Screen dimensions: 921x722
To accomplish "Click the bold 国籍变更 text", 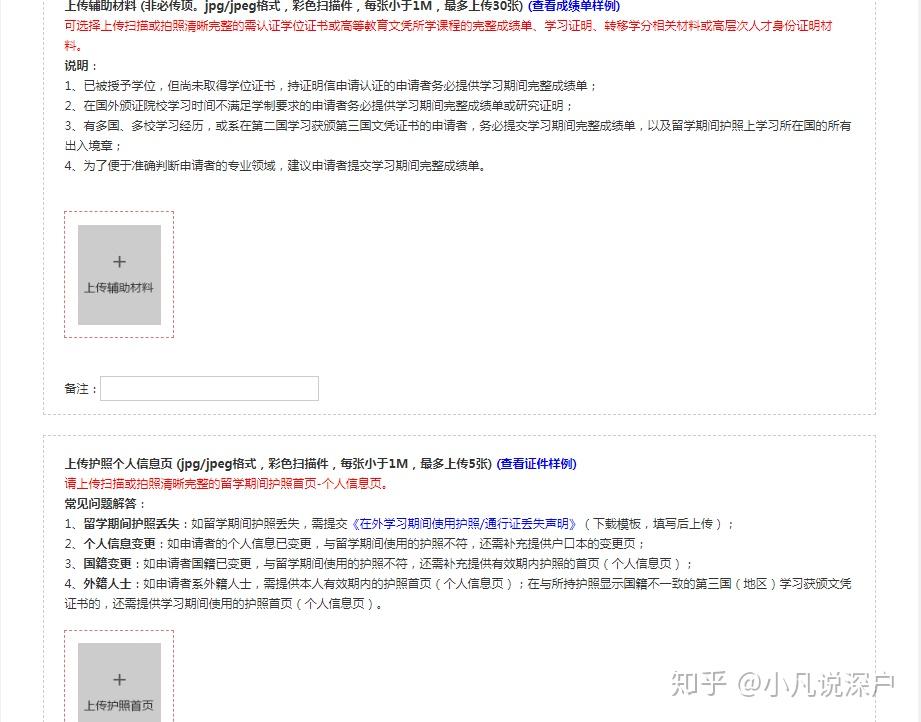I will [x=107, y=563].
